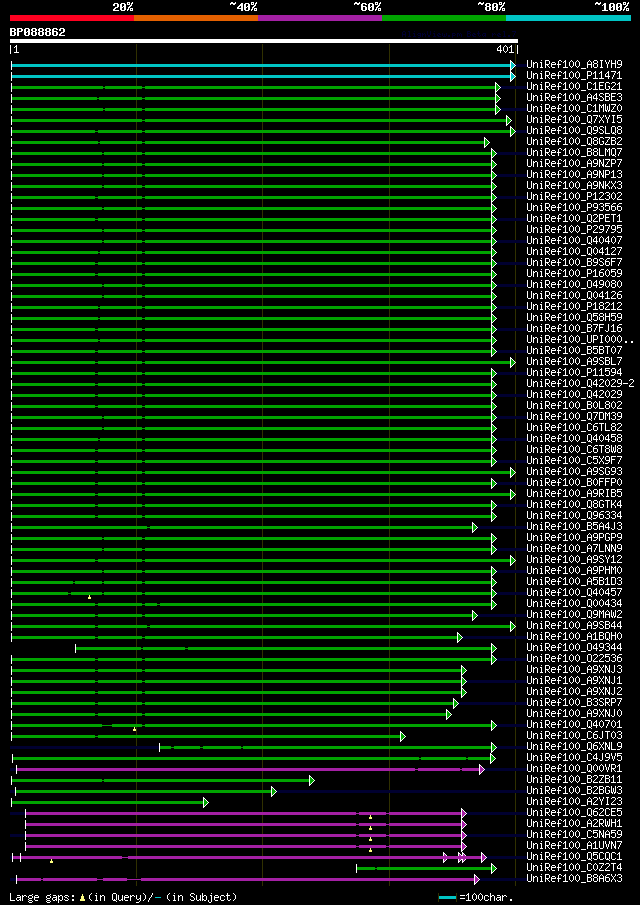Open the UniRef100_P11471 hit label

(574, 76)
